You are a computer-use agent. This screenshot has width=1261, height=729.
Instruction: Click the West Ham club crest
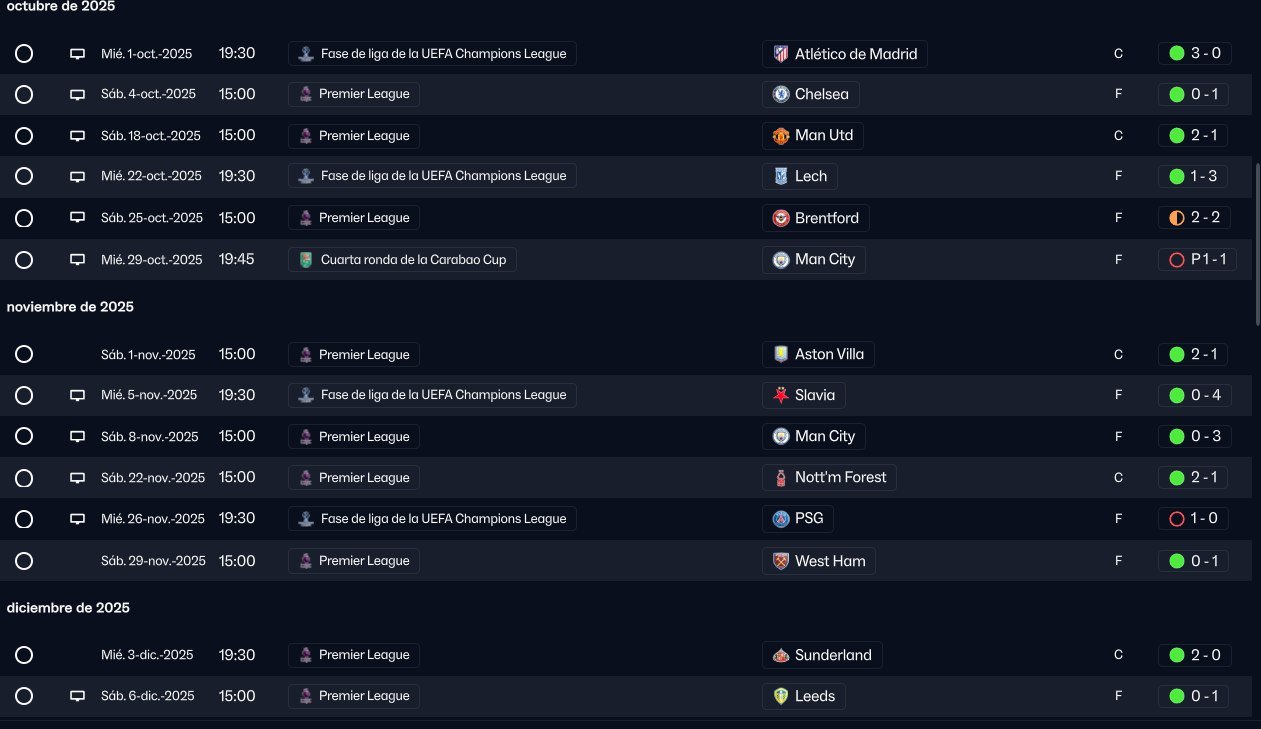click(780, 561)
